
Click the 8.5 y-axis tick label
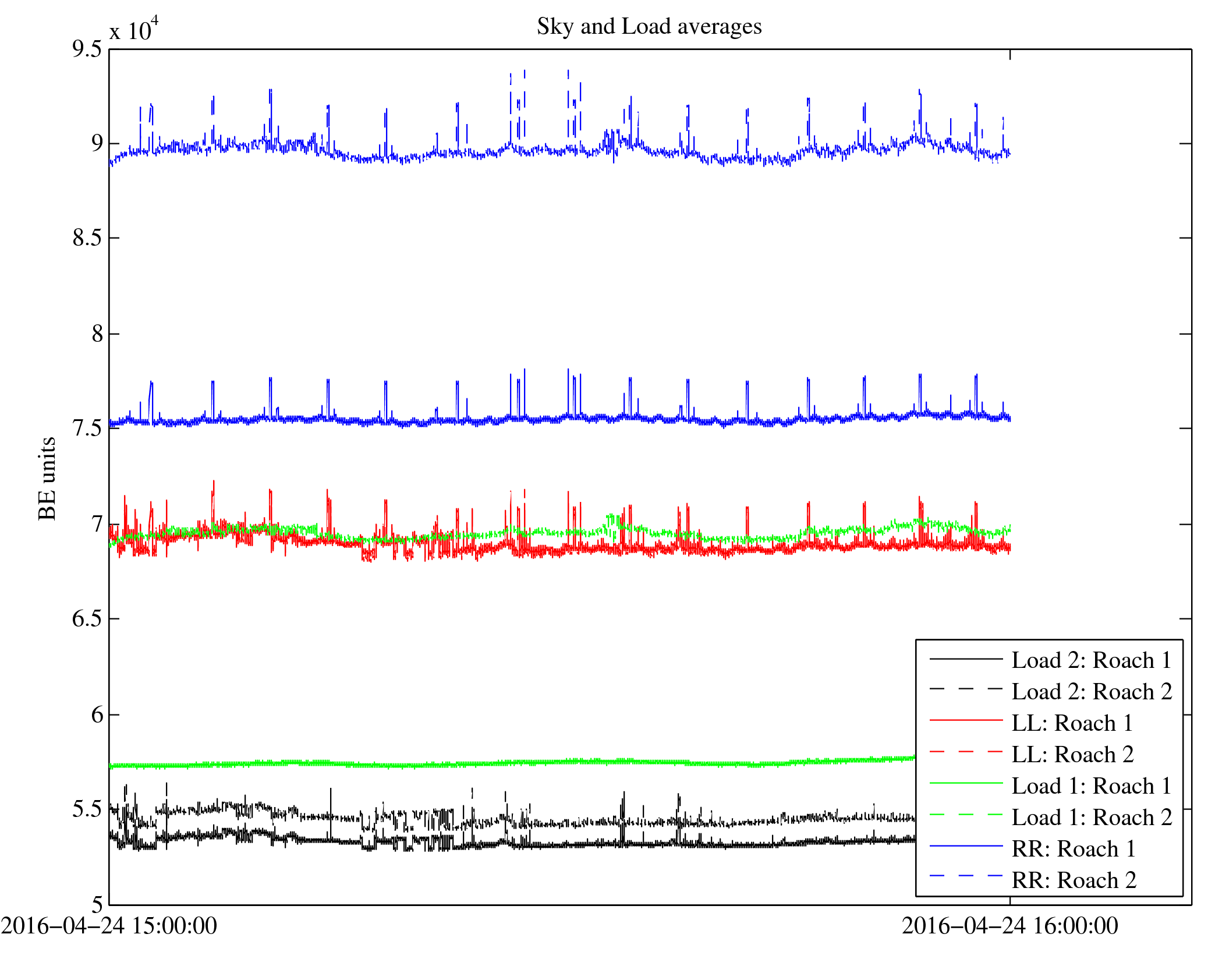(87, 238)
